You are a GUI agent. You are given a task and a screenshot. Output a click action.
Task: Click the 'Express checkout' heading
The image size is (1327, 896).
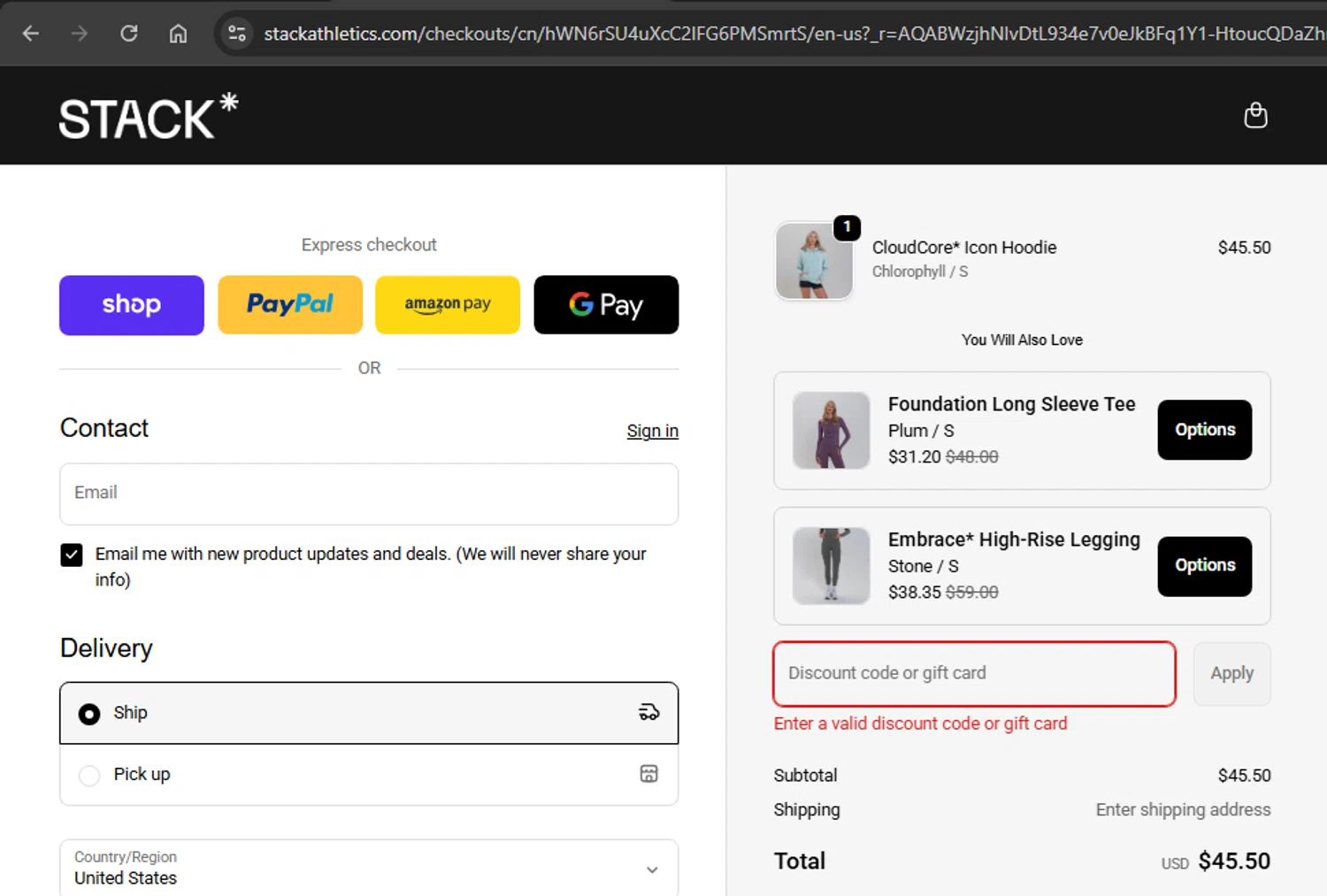click(x=369, y=245)
